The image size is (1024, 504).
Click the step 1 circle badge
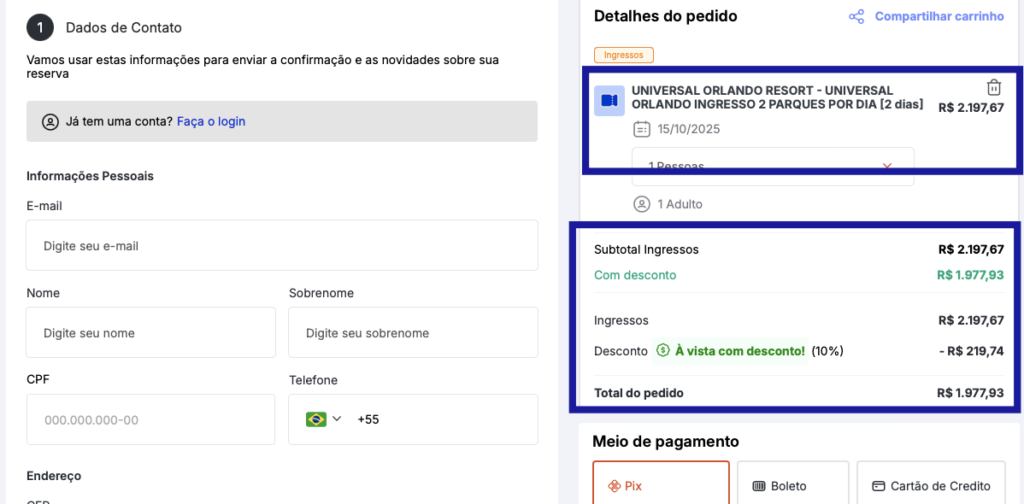tap(40, 28)
